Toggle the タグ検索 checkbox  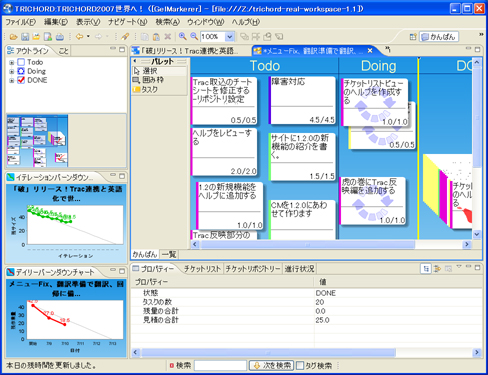pyautogui.click(x=300, y=366)
